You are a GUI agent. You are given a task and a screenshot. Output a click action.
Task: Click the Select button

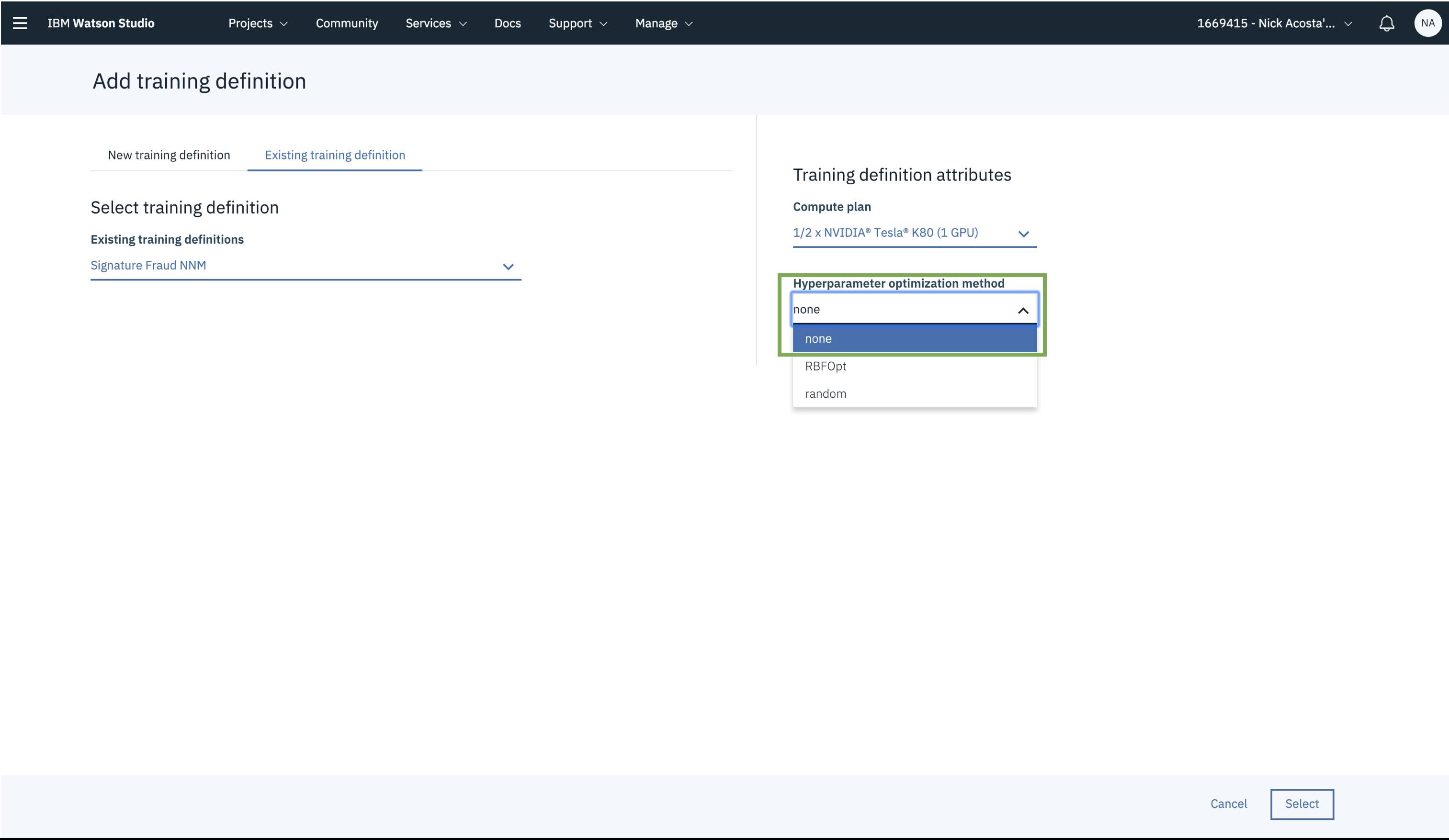pyautogui.click(x=1302, y=804)
